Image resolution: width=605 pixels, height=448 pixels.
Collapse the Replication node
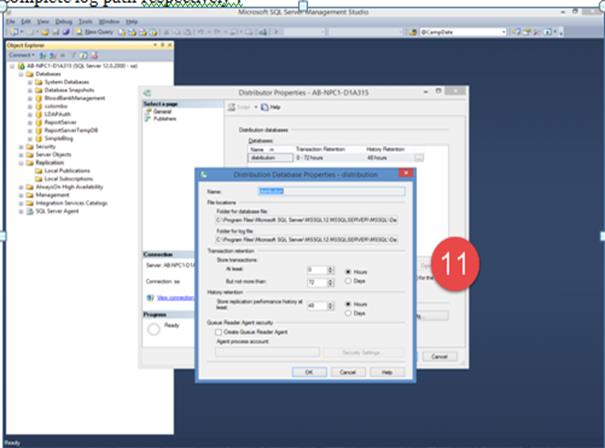point(21,163)
